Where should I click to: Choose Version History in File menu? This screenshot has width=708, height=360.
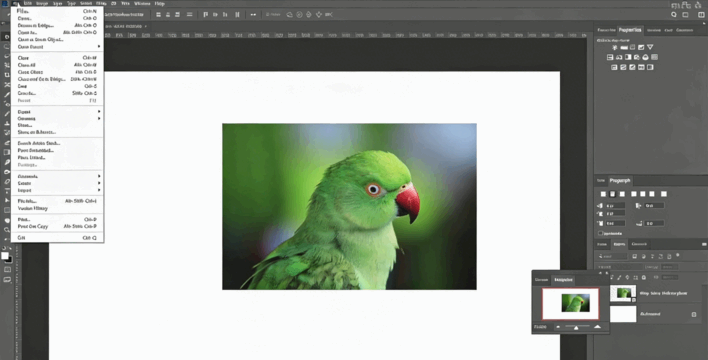(57, 208)
